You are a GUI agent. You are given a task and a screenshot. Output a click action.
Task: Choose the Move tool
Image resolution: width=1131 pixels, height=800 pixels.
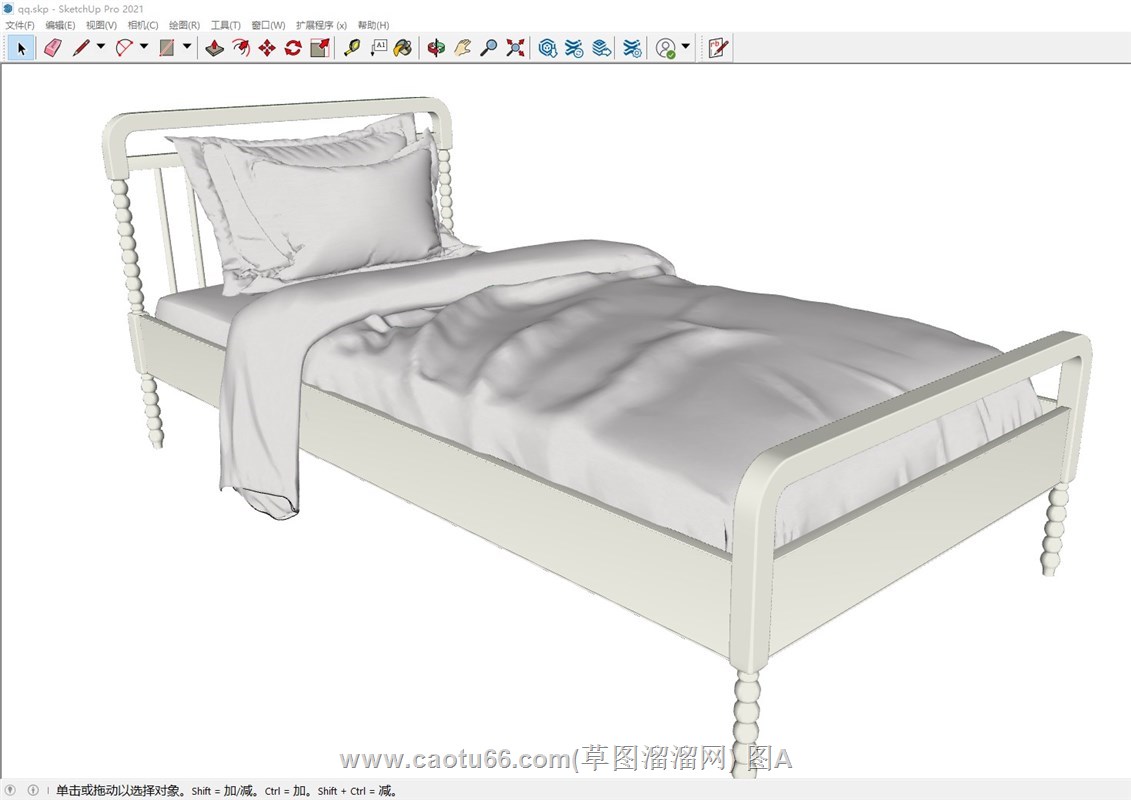pyautogui.click(x=267, y=47)
